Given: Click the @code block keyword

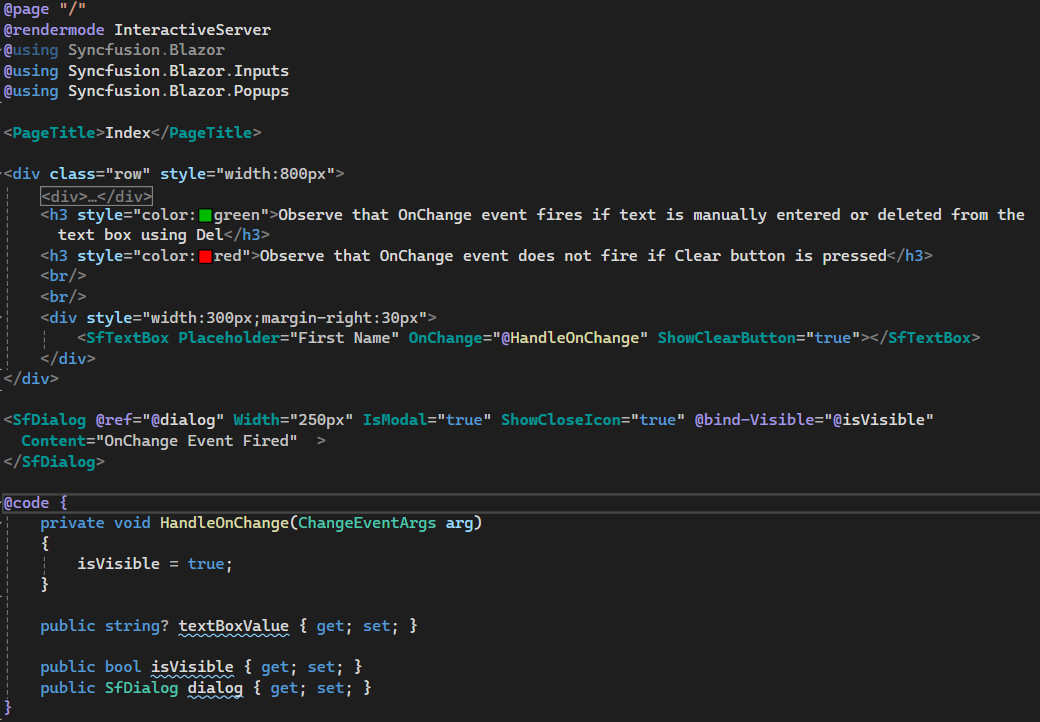Looking at the screenshot, I should point(26,502).
